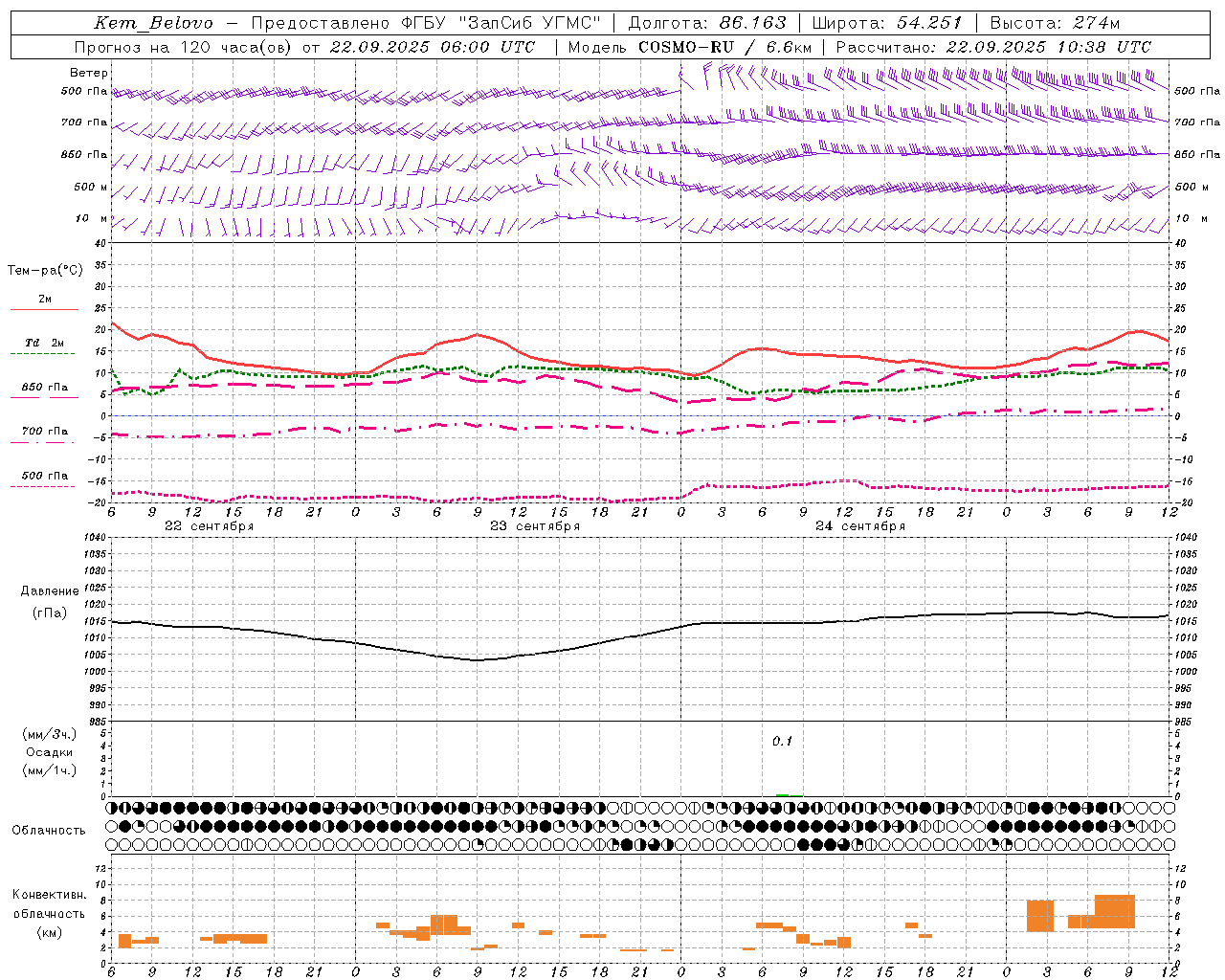Click the "(мм/1ч.)" precipitation unit label

click(x=49, y=771)
